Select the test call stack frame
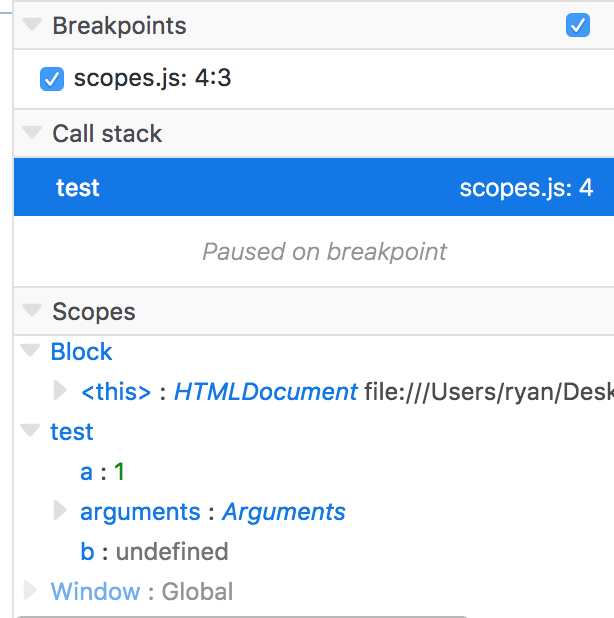Screen dimensions: 614x618 tap(78, 188)
